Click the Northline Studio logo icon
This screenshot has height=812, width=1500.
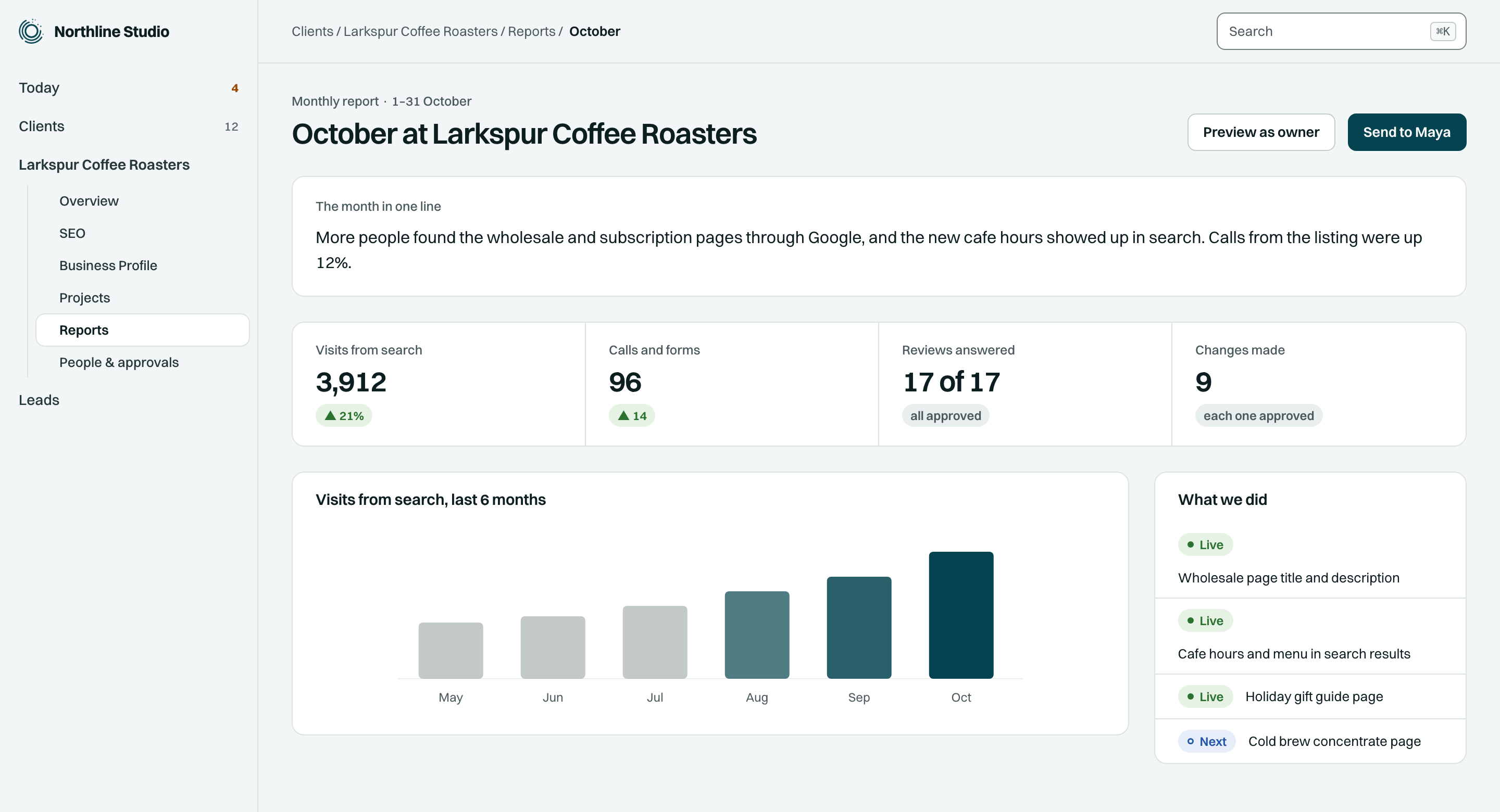[x=31, y=31]
